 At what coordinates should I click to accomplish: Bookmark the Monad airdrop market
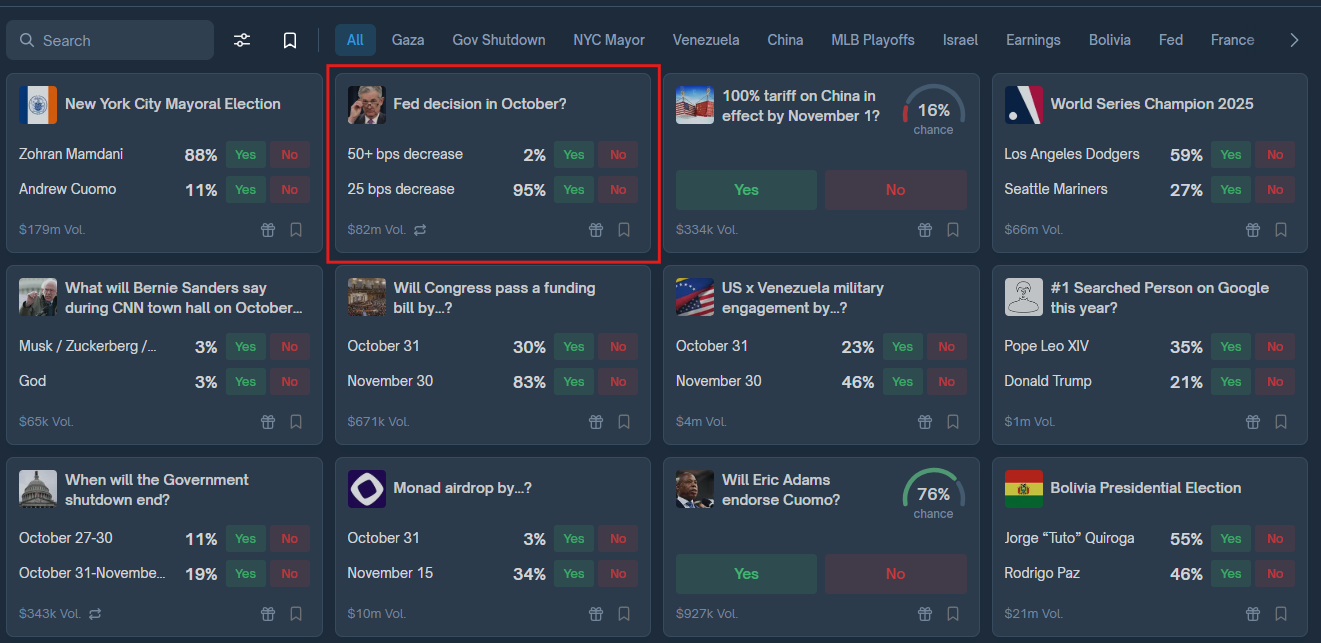624,614
